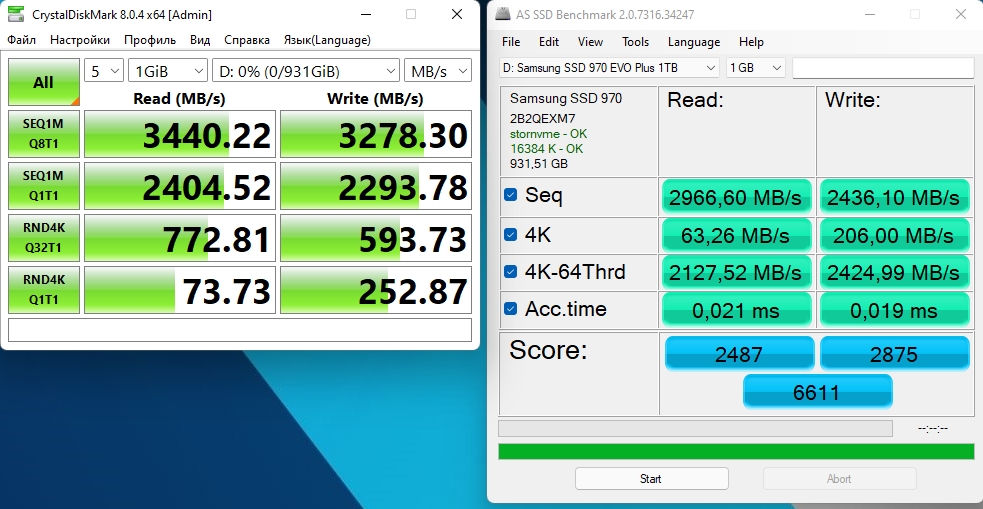Uncheck the Acc.time test checkbox
Screen dimensions: 983x509
(x=511, y=308)
